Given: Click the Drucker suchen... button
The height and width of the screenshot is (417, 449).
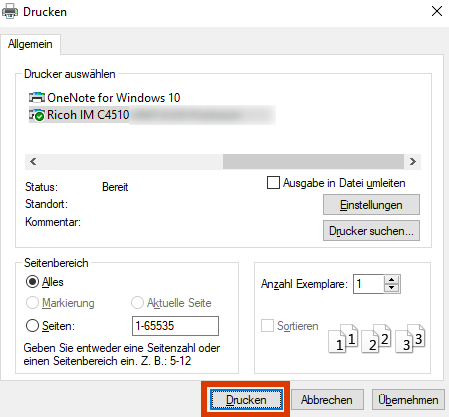Looking at the screenshot, I should [x=371, y=231].
